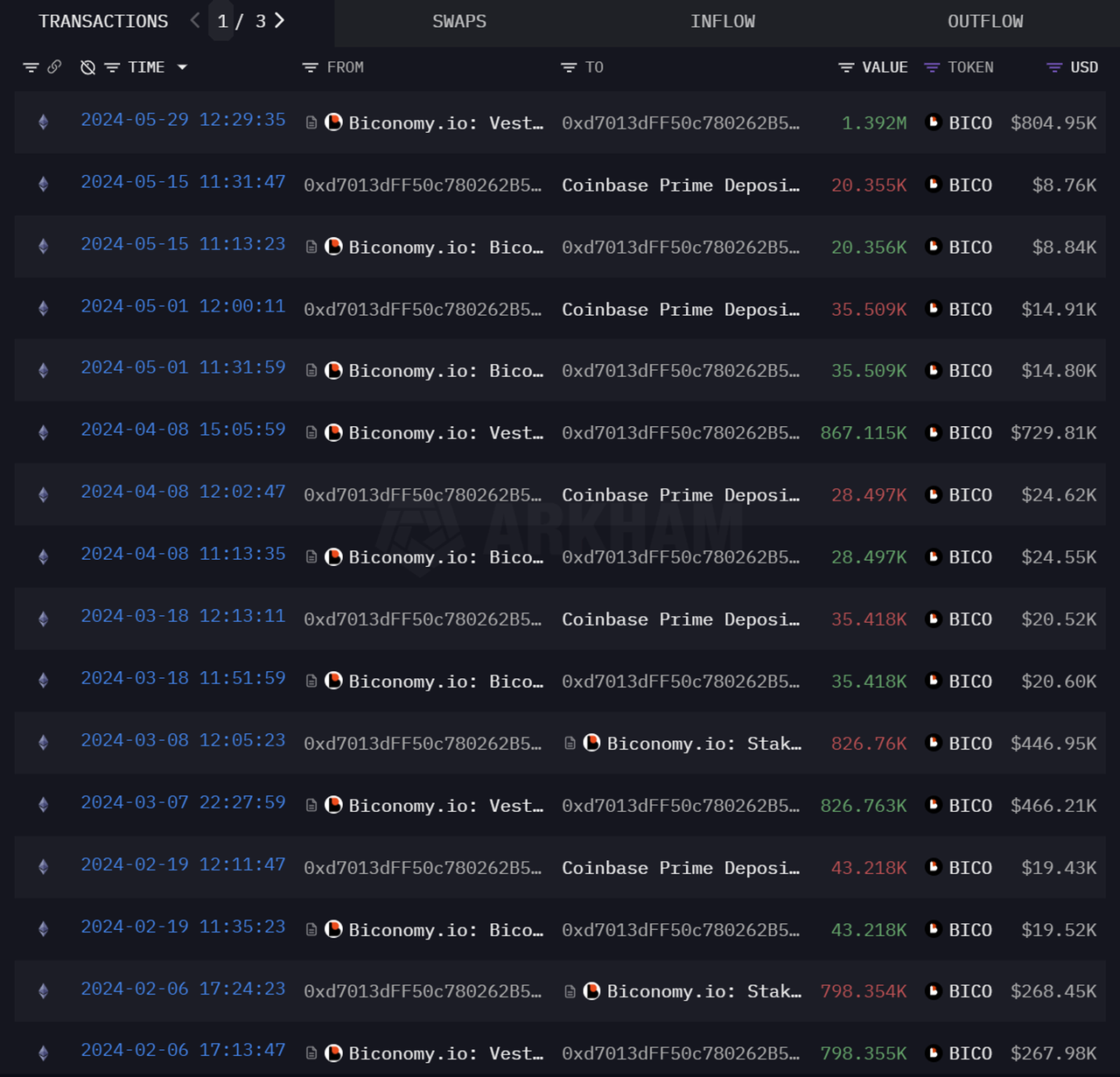Open transaction 2024-03-07 22:27:59
Viewport: 1120px width, 1077px height.
(183, 802)
